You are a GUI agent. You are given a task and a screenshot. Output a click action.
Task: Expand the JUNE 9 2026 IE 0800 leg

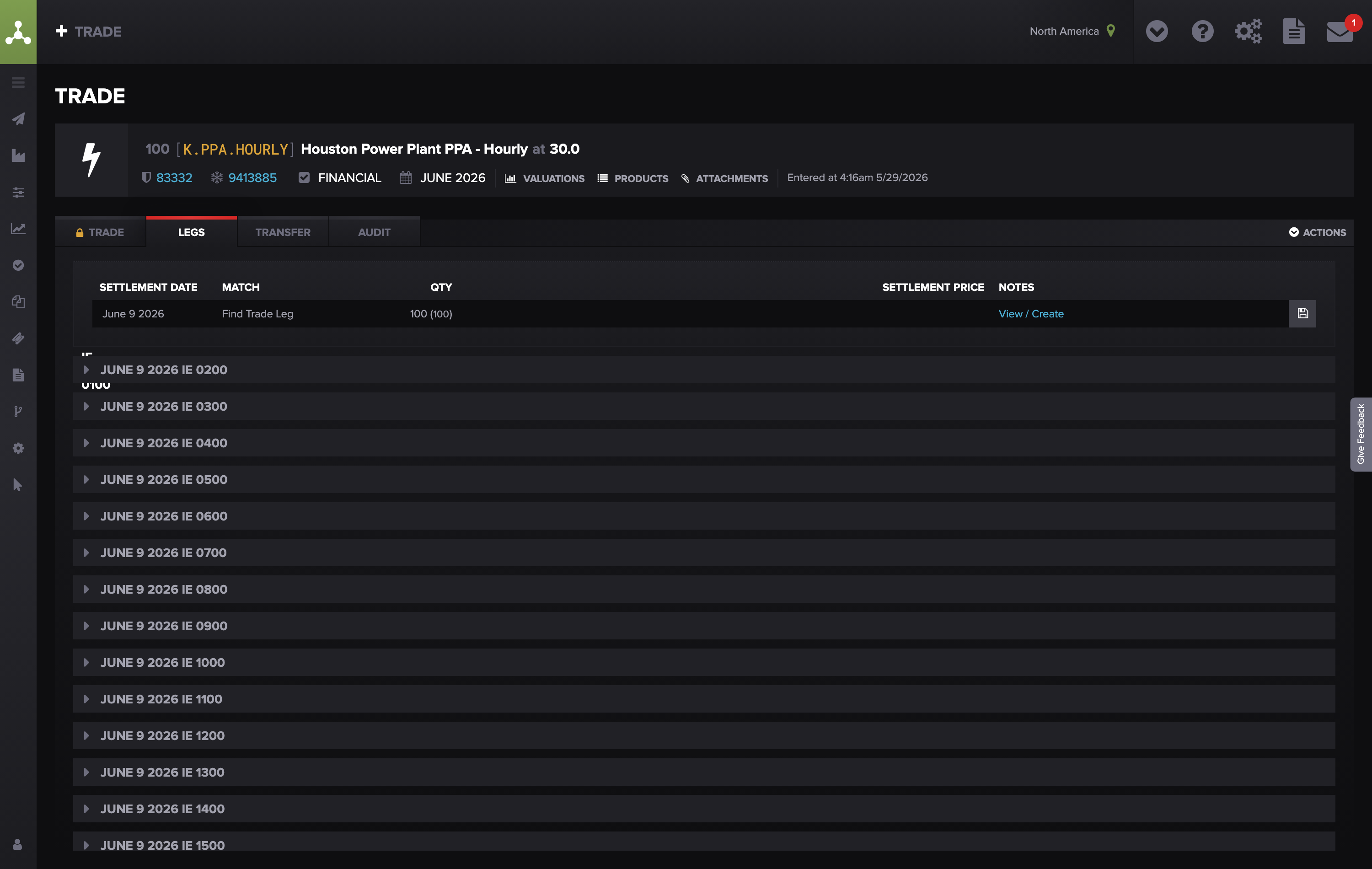pyautogui.click(x=704, y=589)
